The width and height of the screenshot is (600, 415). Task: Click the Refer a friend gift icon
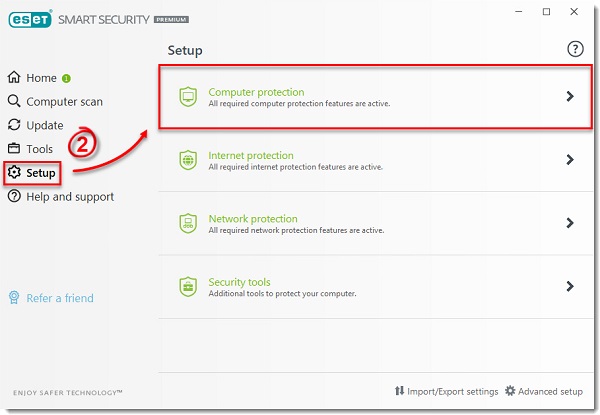15,297
